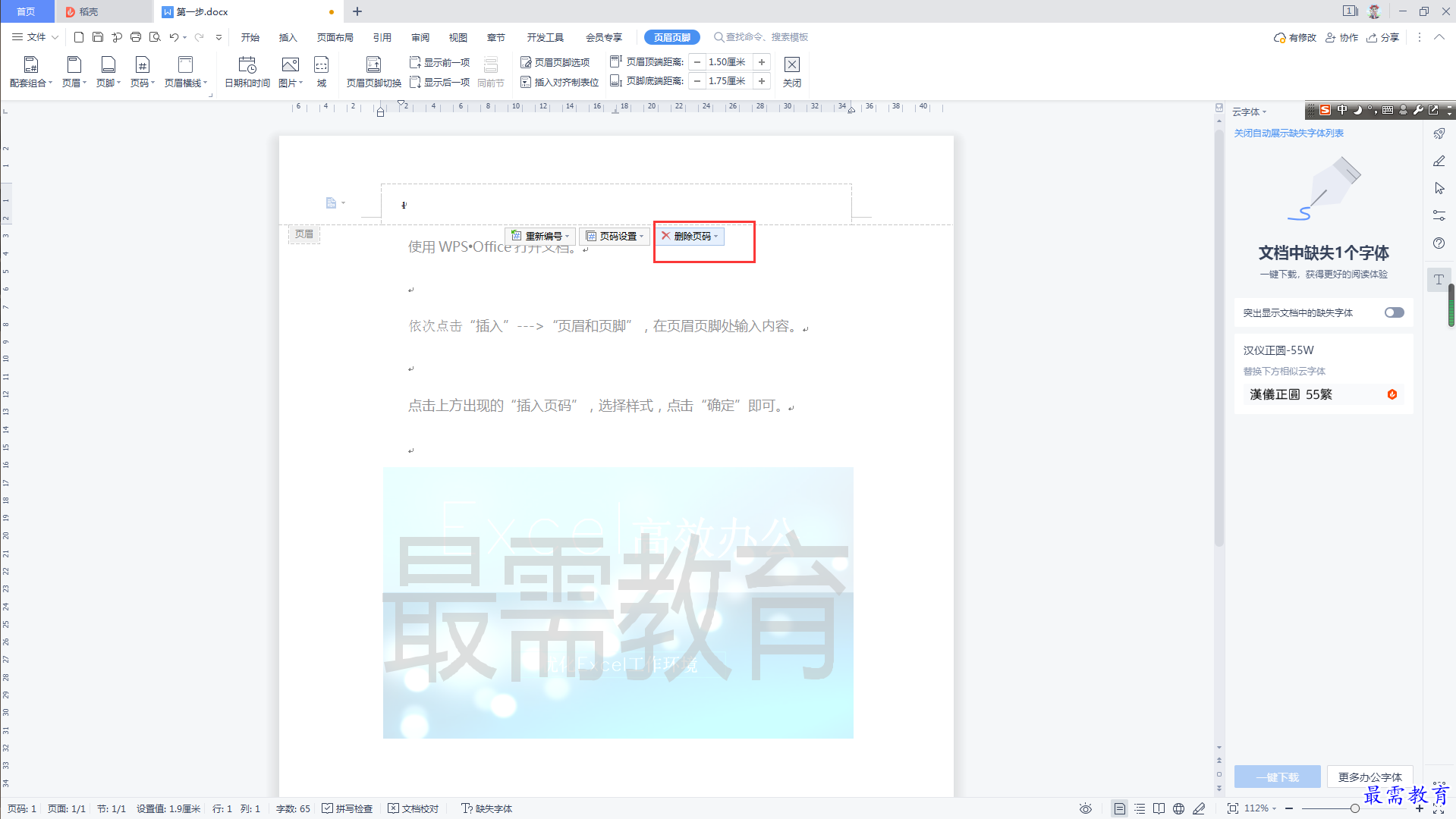Click the zoom slider handle
Image resolution: width=1456 pixels, height=819 pixels.
(1354, 808)
